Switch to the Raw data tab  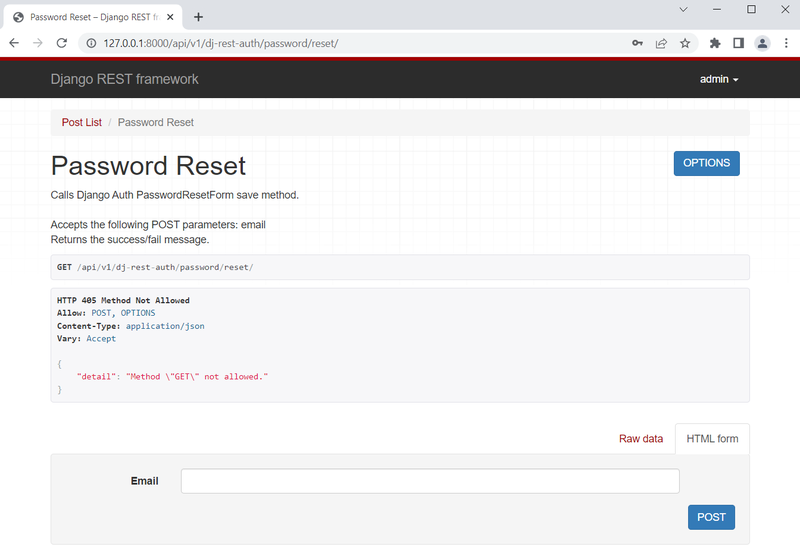(641, 439)
